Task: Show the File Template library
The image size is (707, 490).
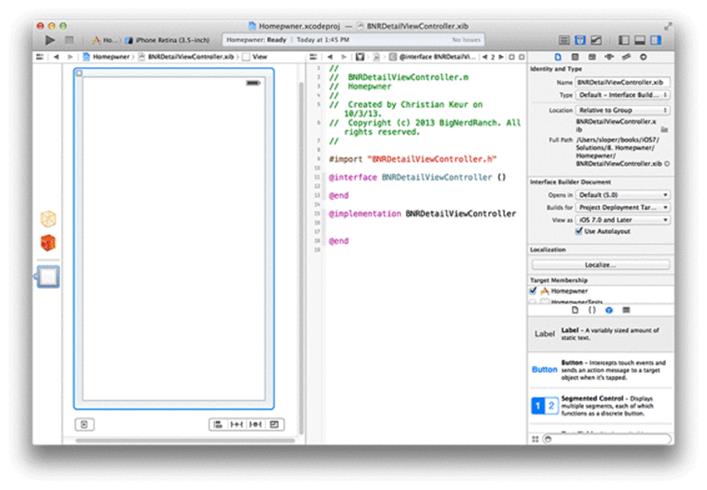Action: tap(575, 310)
